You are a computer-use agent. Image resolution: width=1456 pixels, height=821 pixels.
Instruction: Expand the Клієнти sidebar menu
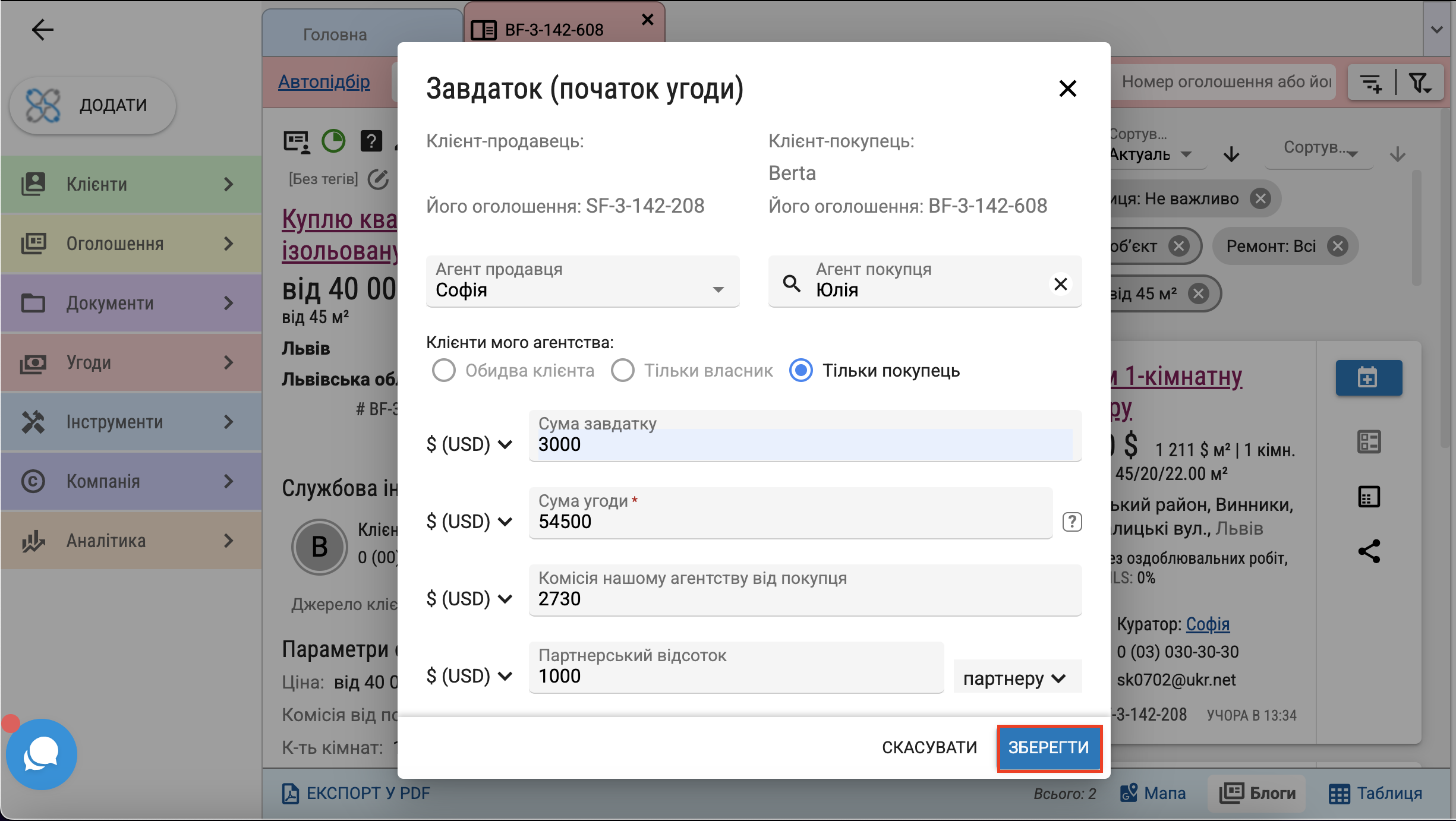[131, 184]
